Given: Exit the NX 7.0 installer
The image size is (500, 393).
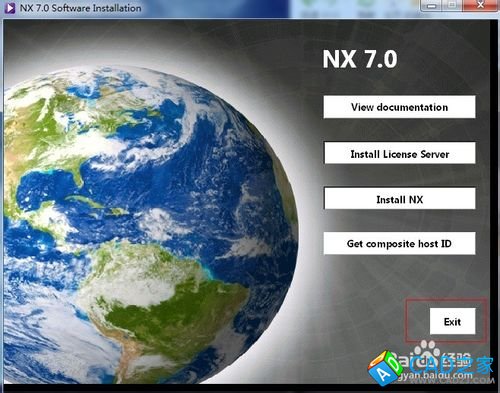Looking at the screenshot, I should [x=452, y=321].
